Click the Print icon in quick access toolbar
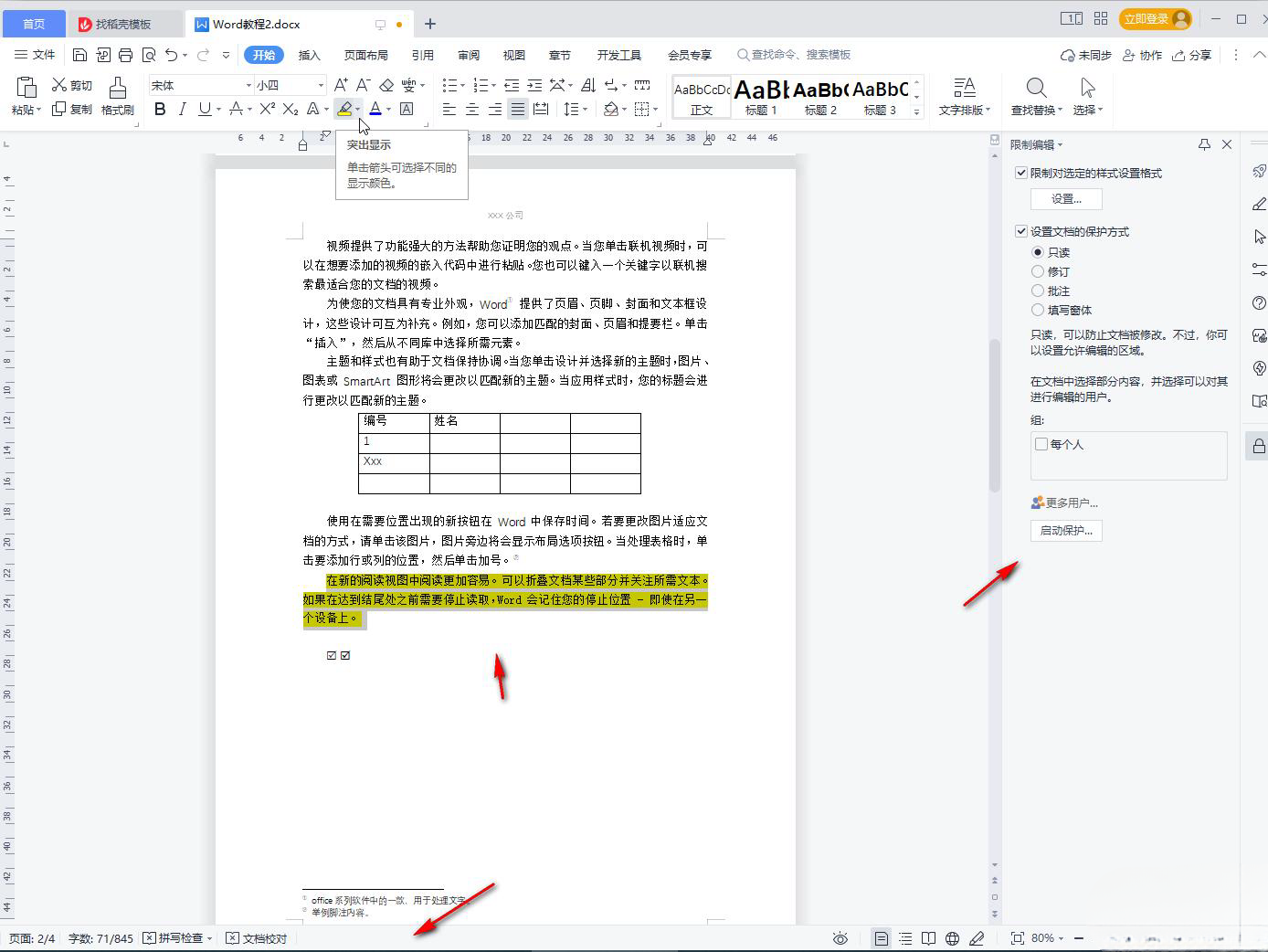 pos(125,55)
